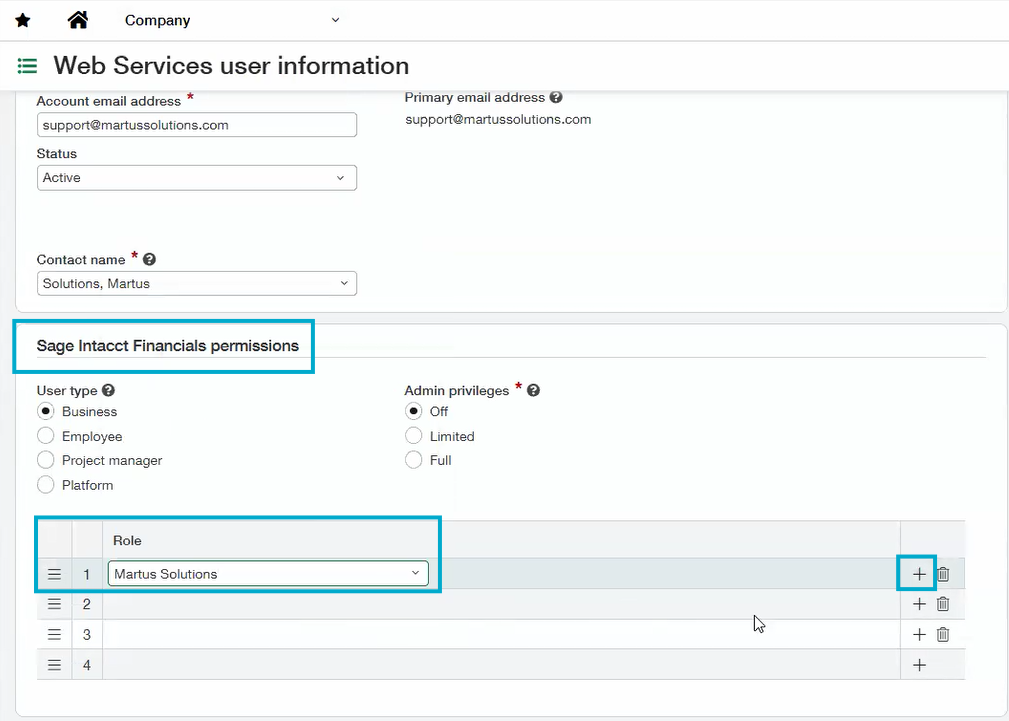Click the empty Role cell in row 3

click(501, 635)
